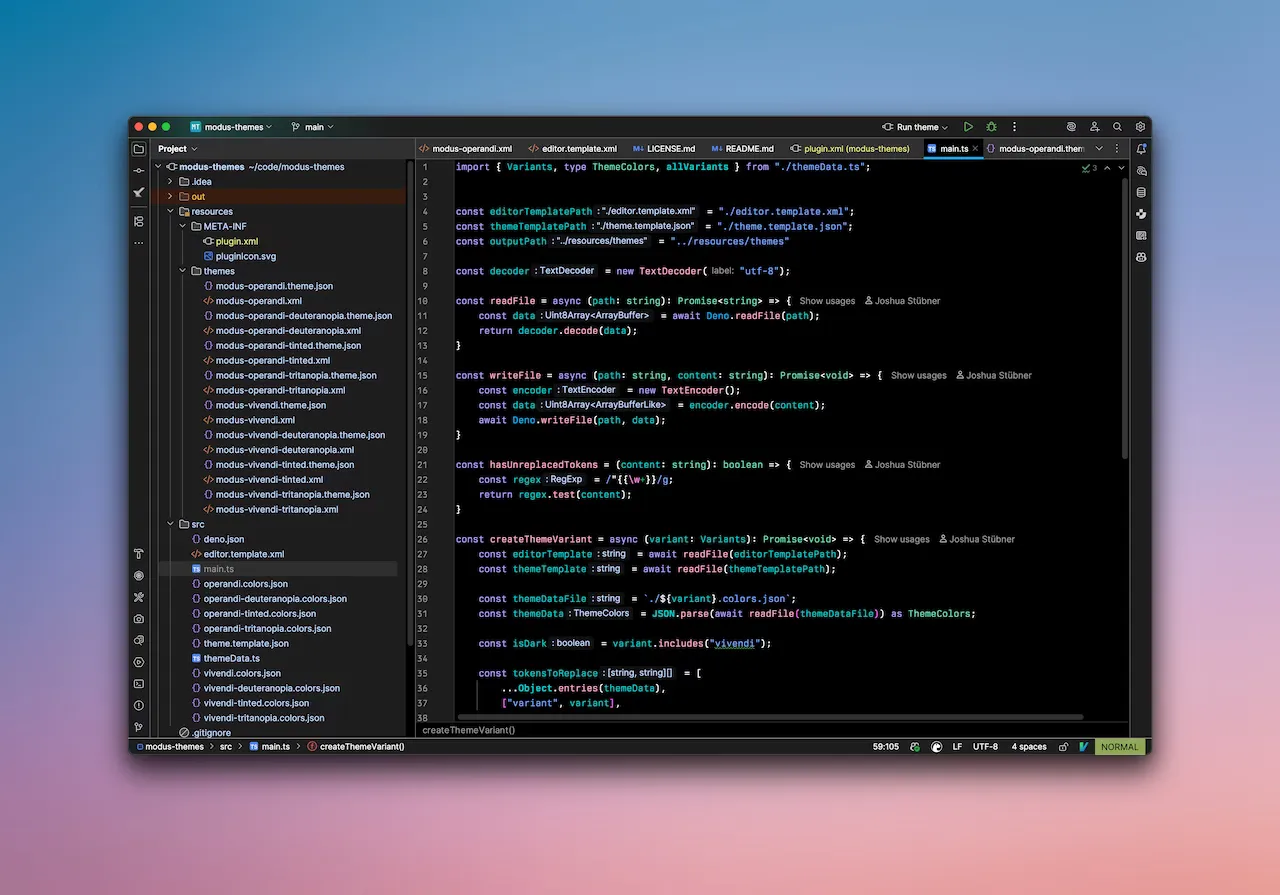Image resolution: width=1280 pixels, height=895 pixels.
Task: Open the Project tool window folder icon
Action: [138, 148]
